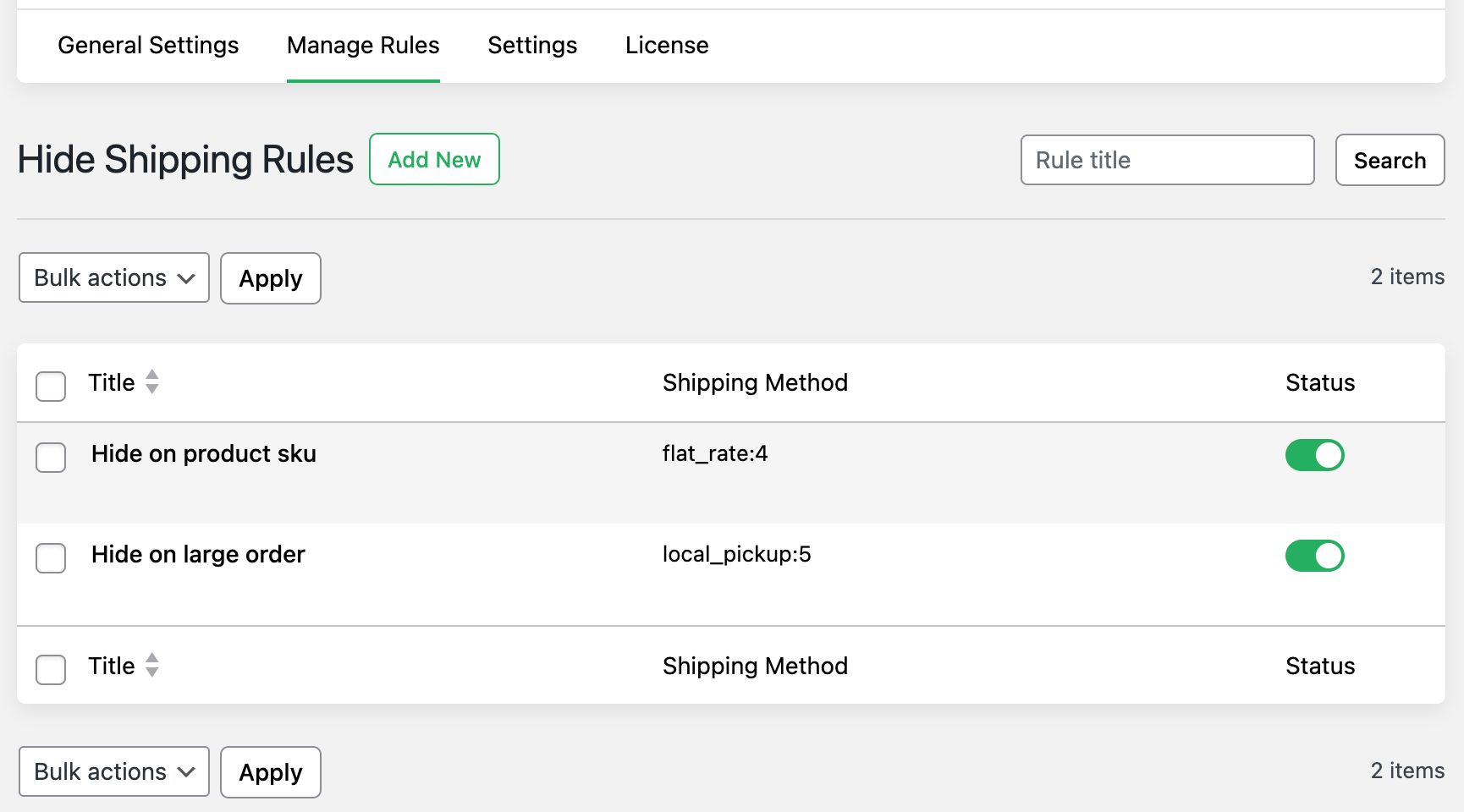Click the footer Status column label

coord(1320,666)
